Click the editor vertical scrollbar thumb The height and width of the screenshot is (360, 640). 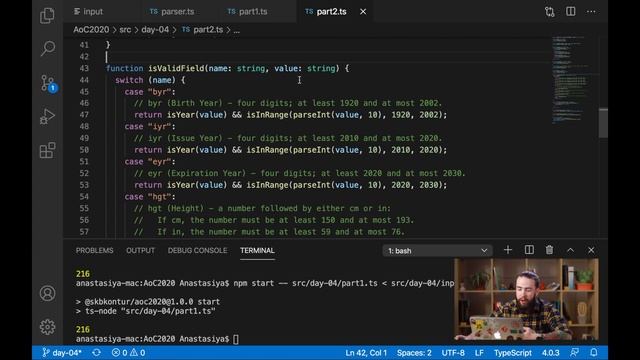pyautogui.click(x=603, y=123)
